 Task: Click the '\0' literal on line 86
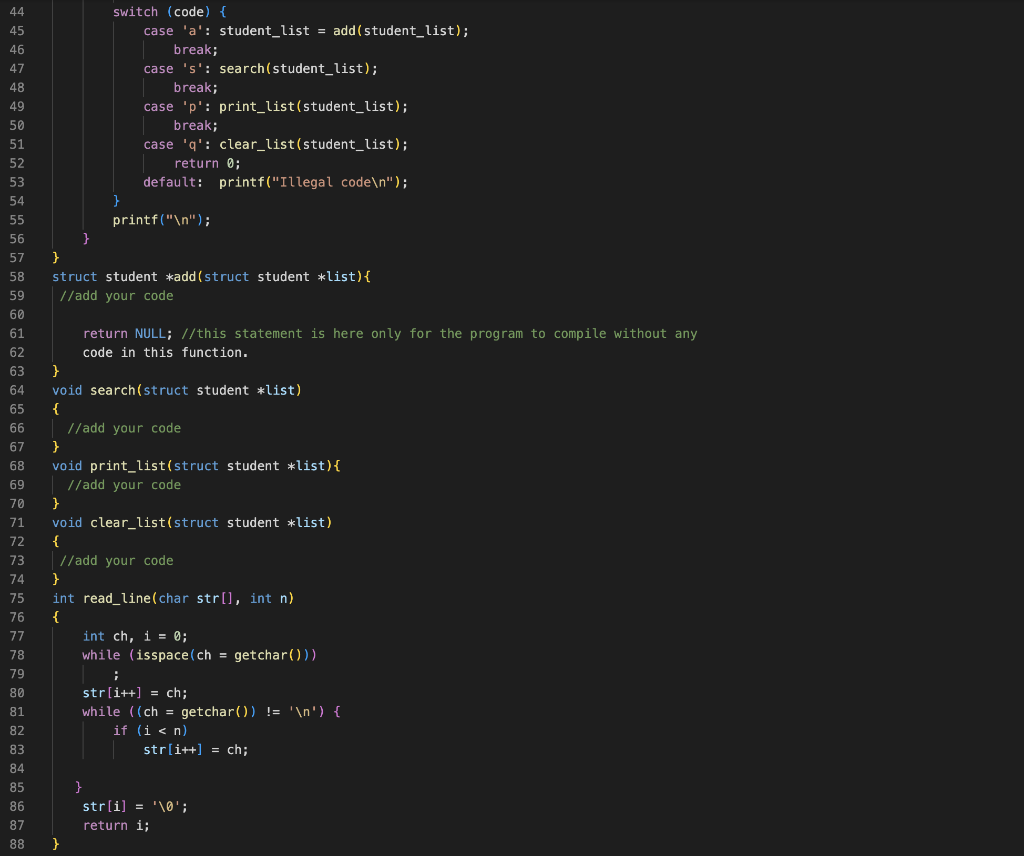point(167,807)
